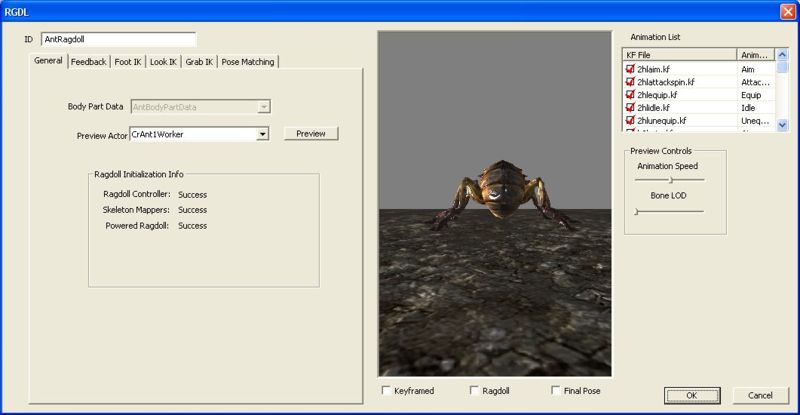Click the Idle animation cell
The image size is (800, 415).
[x=748, y=108]
